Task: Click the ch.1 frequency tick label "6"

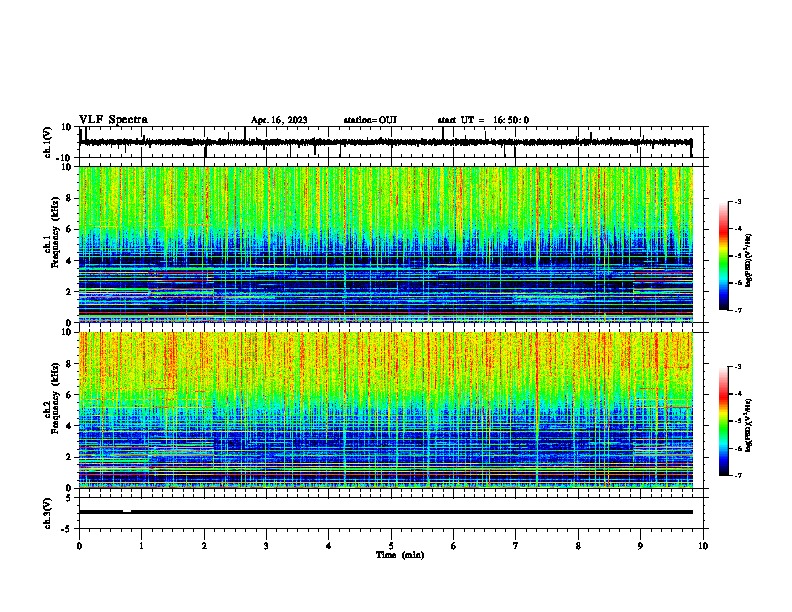Action: [69, 229]
